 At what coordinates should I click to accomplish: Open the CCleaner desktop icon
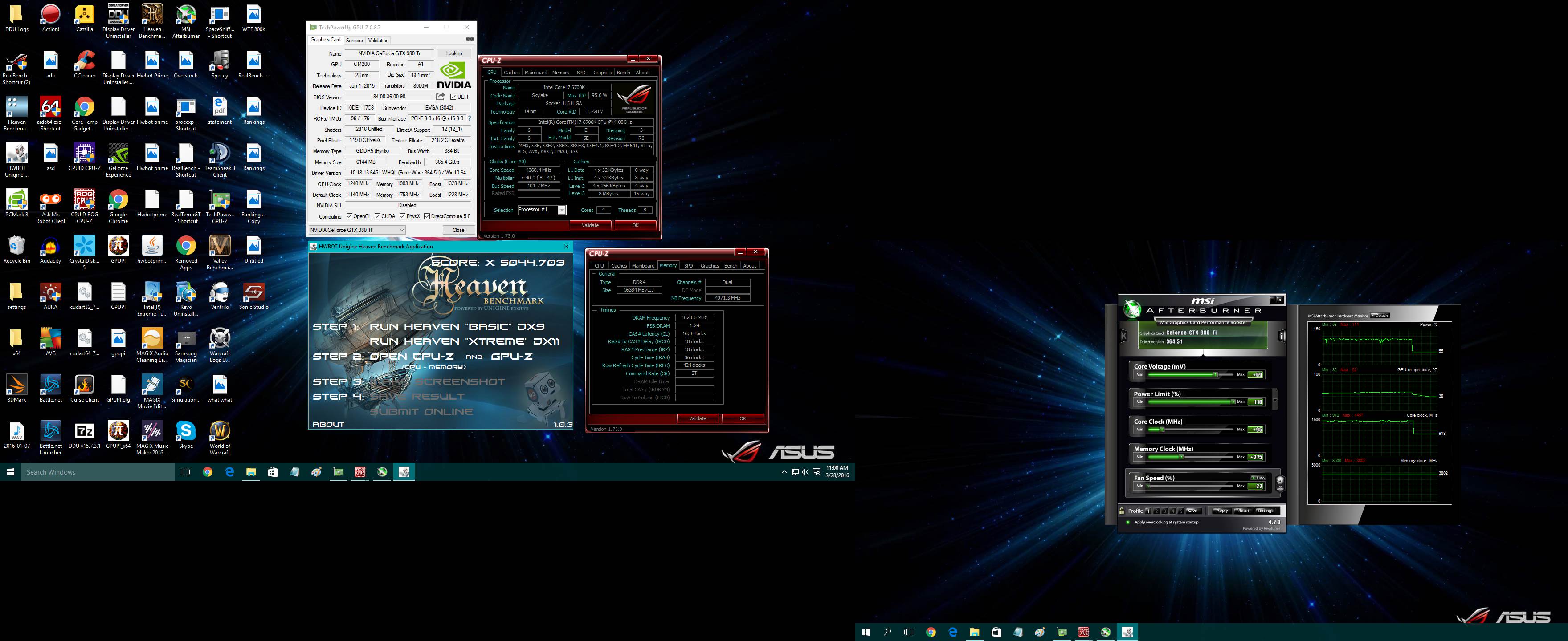click(85, 65)
